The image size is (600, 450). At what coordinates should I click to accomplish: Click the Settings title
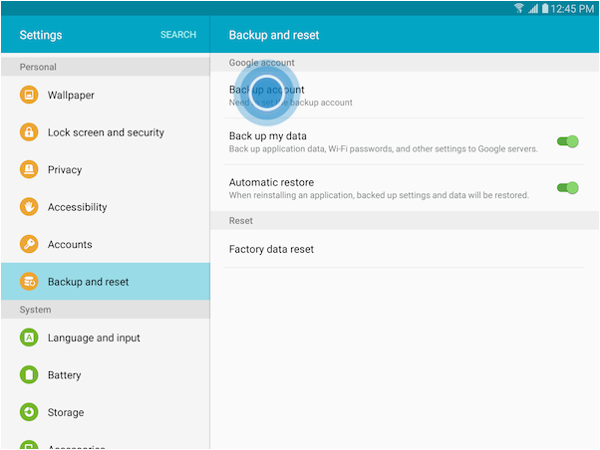click(x=41, y=35)
